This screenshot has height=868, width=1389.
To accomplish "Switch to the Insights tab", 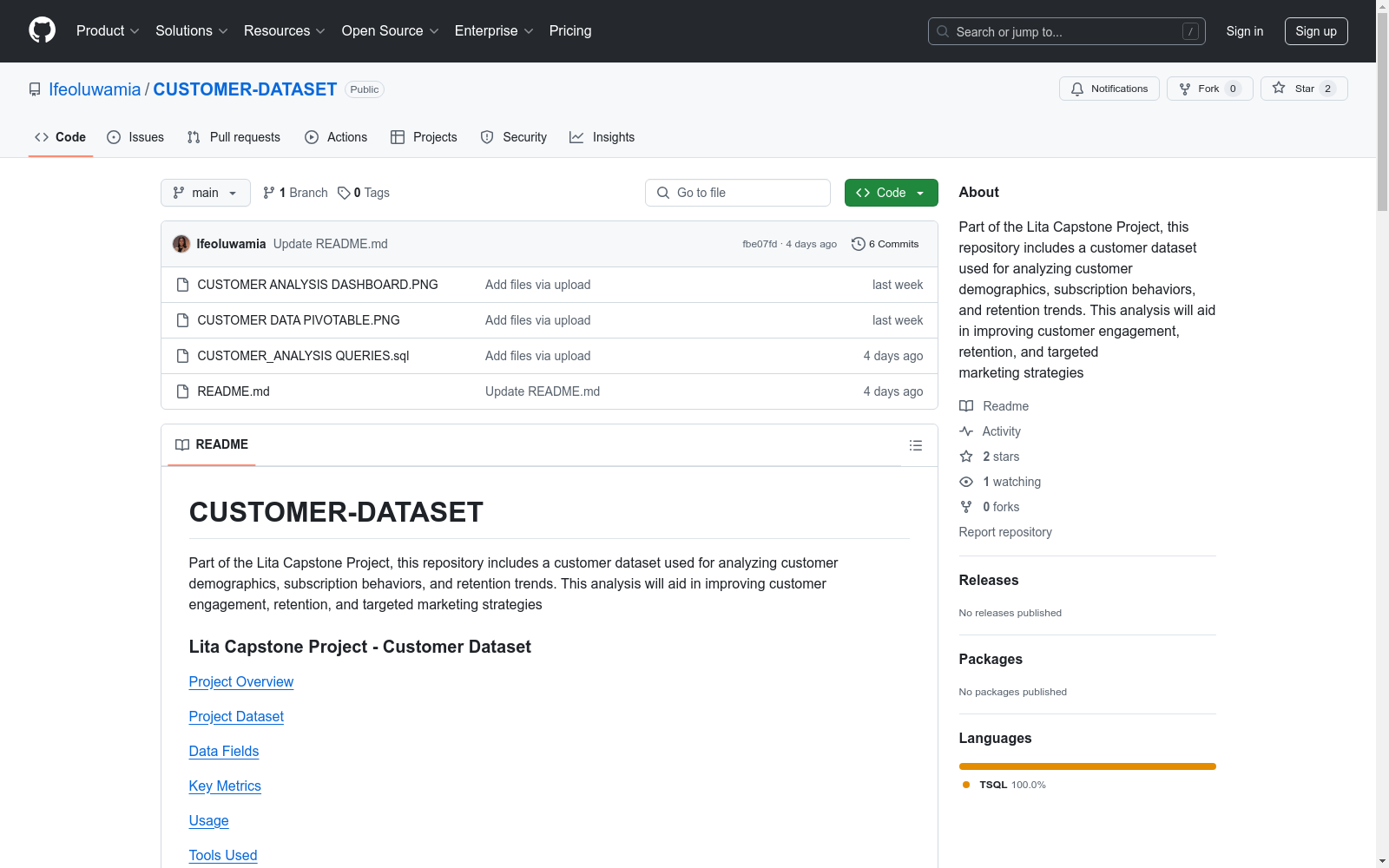I will [602, 137].
